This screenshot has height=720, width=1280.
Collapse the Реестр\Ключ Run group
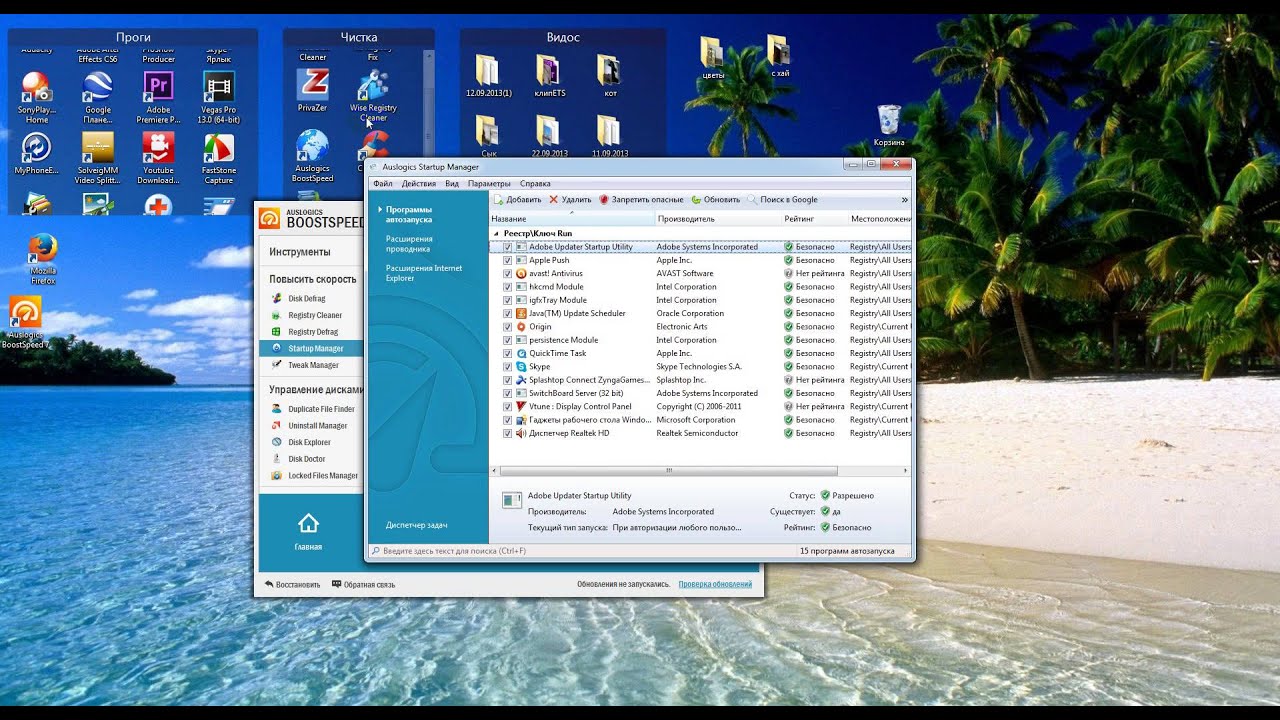tap(497, 233)
